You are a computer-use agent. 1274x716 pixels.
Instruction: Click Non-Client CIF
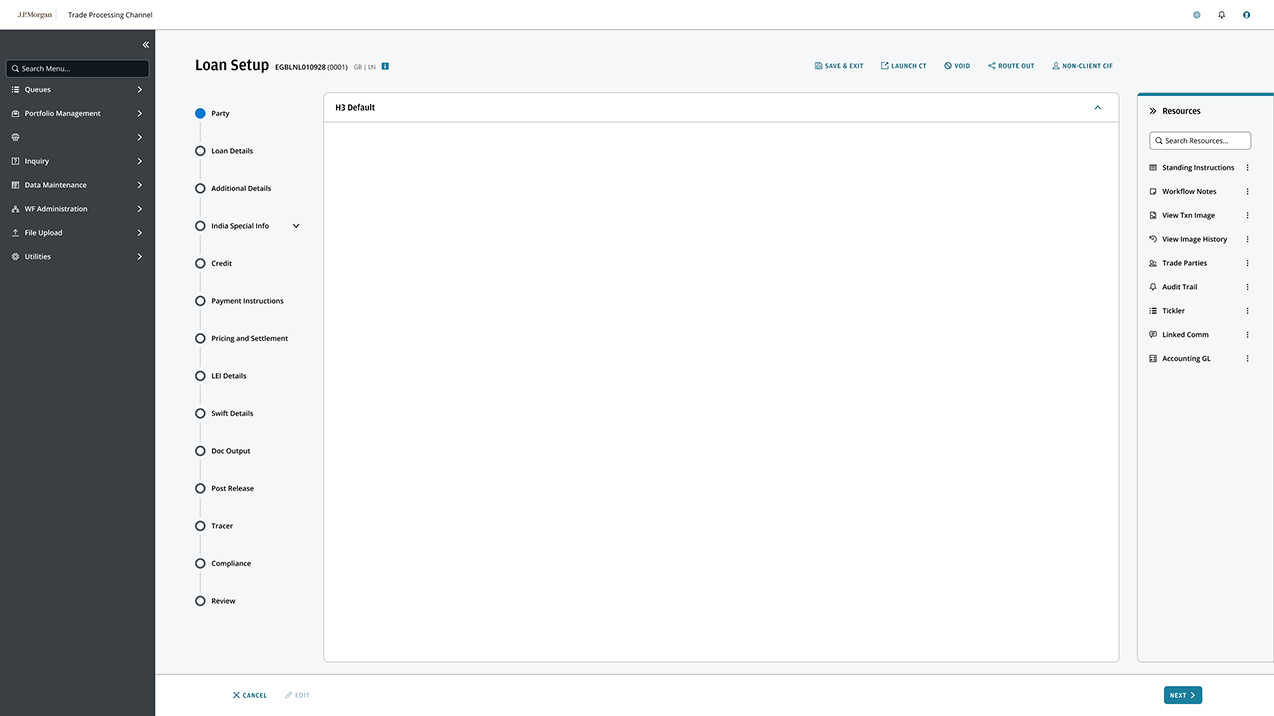click(x=1082, y=66)
